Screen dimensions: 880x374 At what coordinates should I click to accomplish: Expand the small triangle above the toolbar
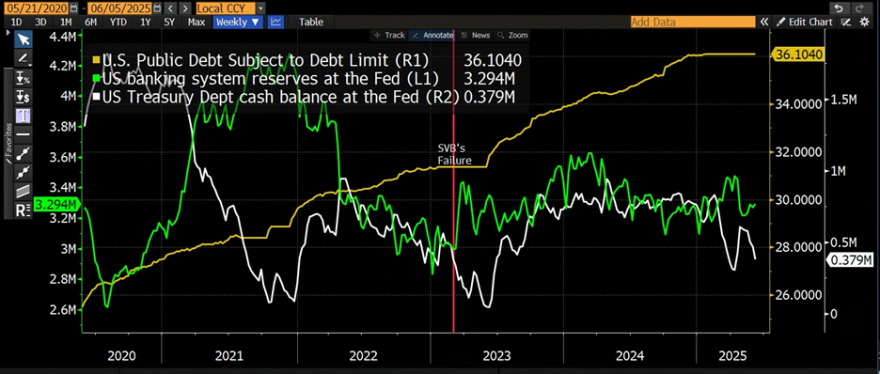coord(8,33)
